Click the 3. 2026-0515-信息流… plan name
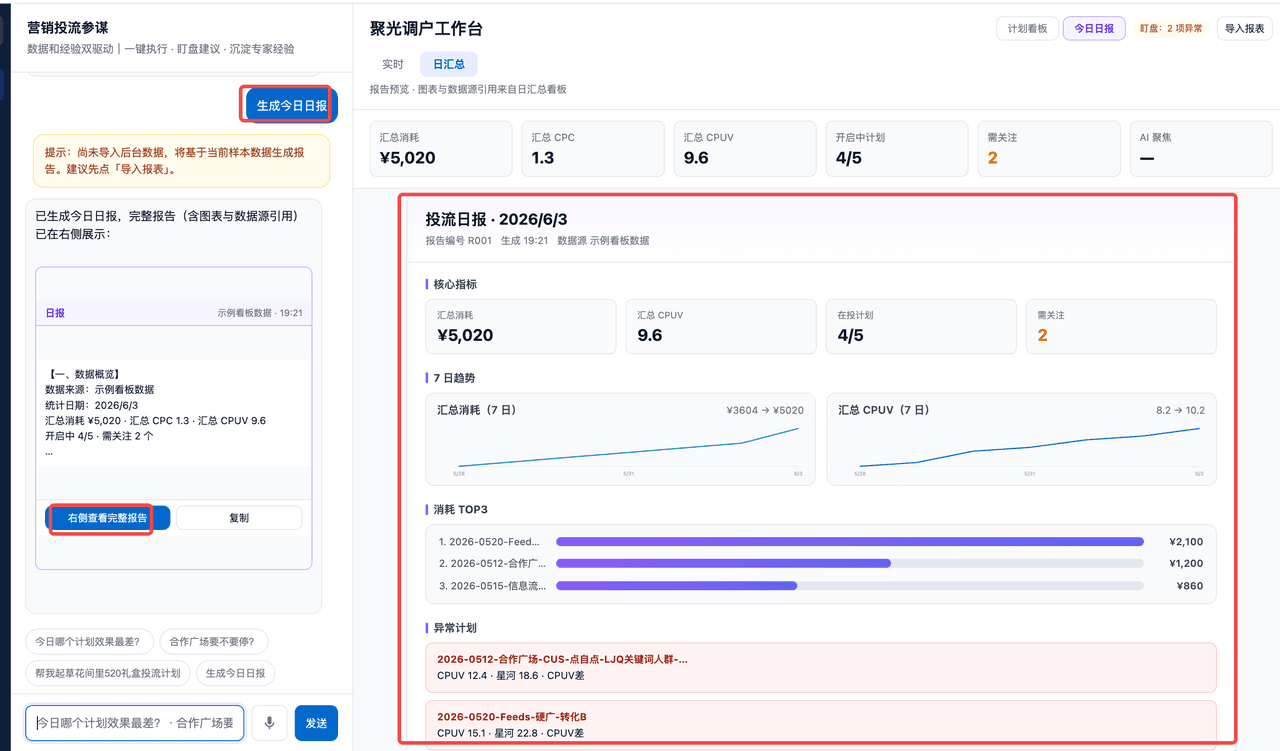This screenshot has height=751, width=1280. click(x=493, y=586)
